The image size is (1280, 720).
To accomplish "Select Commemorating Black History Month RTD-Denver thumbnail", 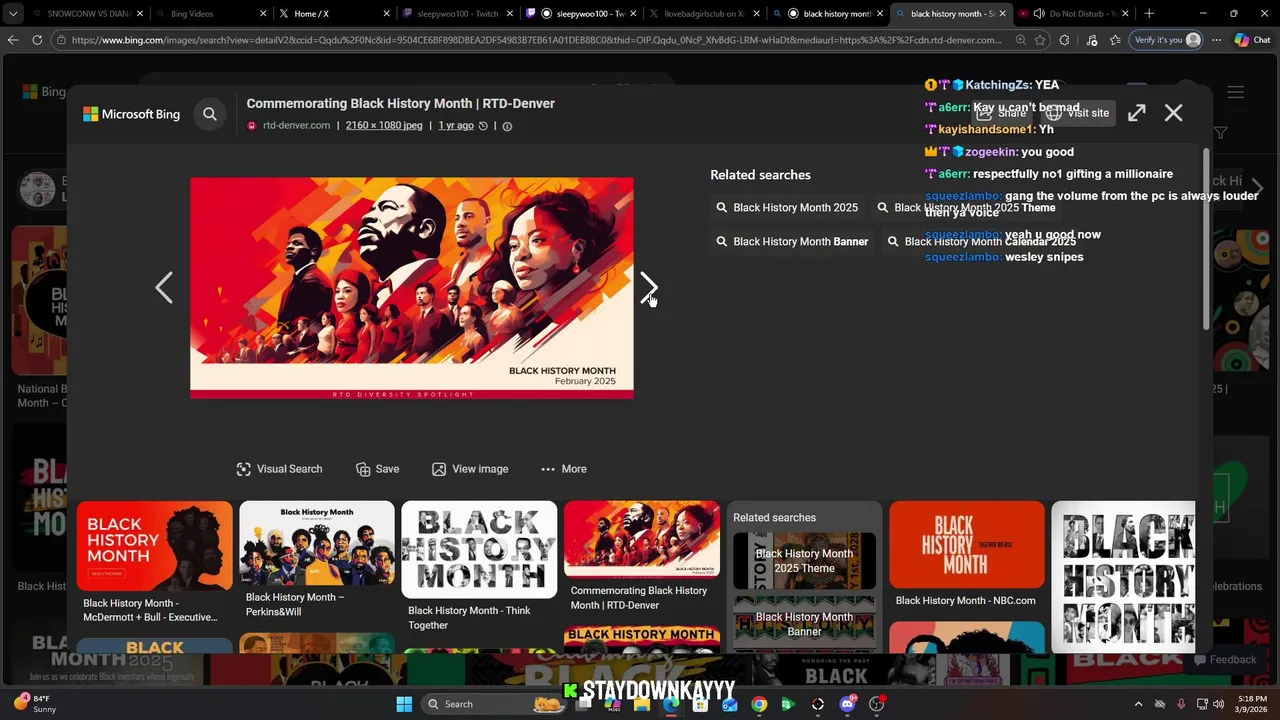I will 641,539.
